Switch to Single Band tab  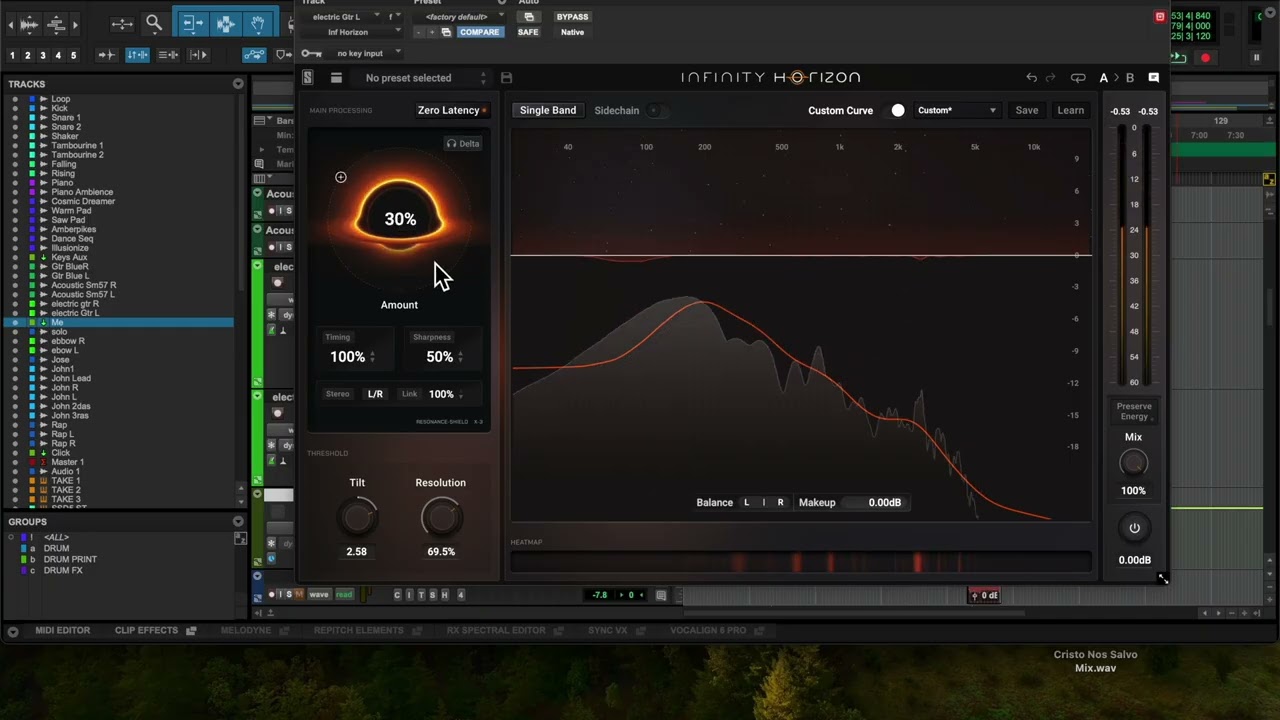[547, 110]
